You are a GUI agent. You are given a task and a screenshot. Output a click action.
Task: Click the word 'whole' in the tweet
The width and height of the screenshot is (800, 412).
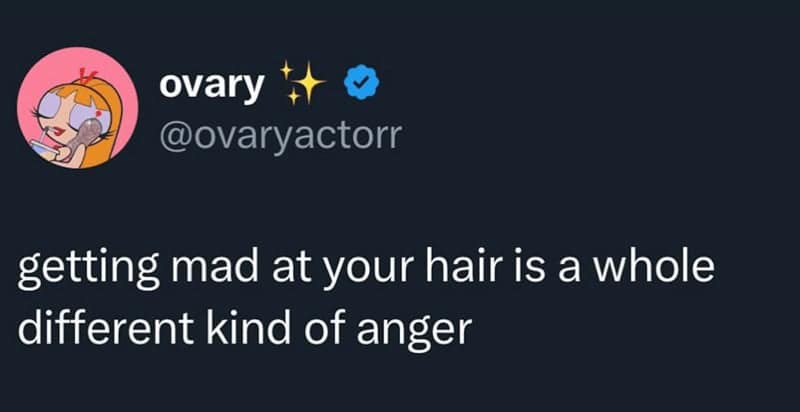[x=652, y=267]
